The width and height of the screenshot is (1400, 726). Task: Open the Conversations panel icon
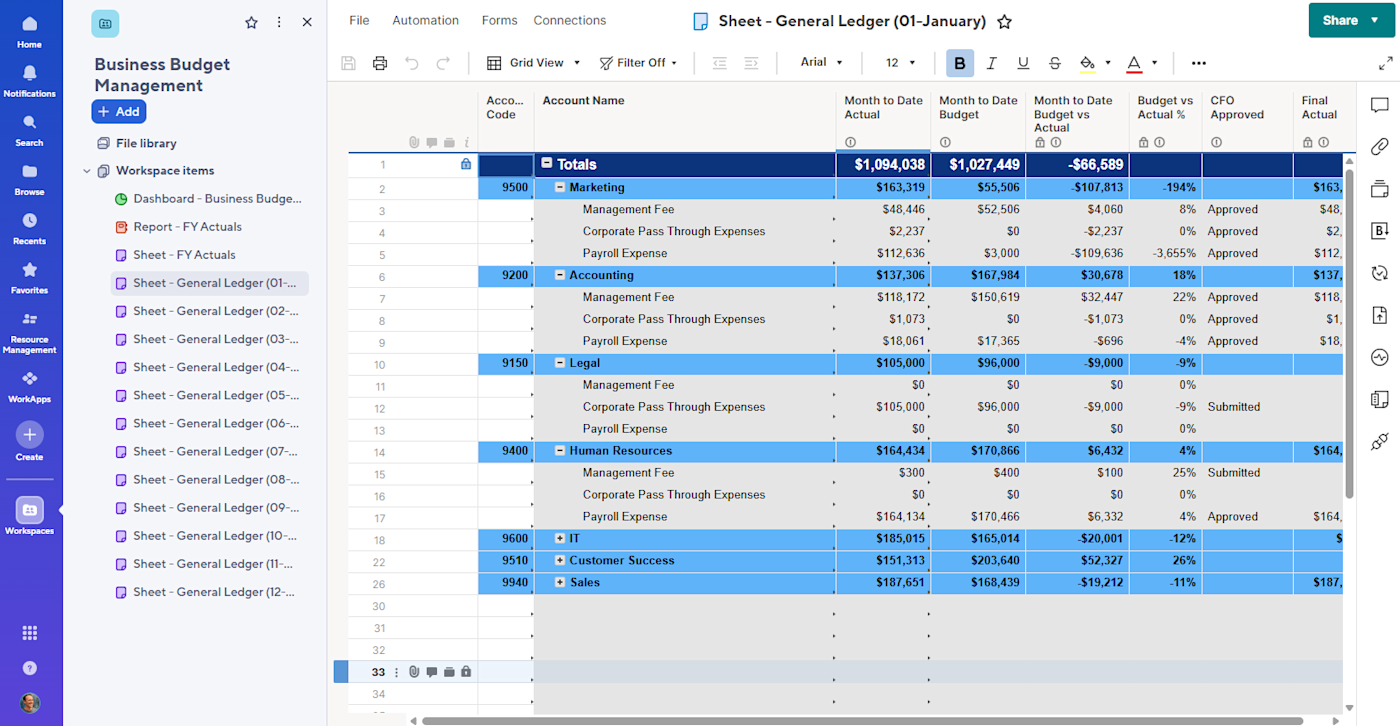pyautogui.click(x=1380, y=105)
